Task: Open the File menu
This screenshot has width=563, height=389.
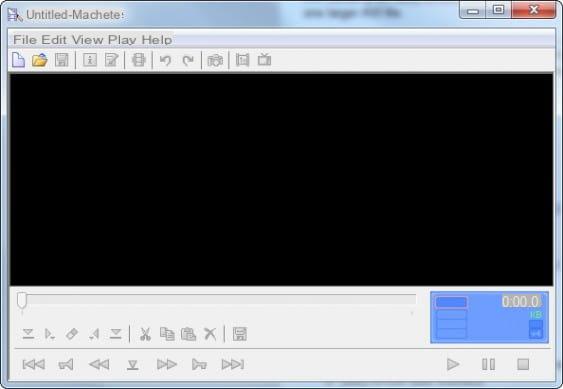Action: click(x=25, y=40)
